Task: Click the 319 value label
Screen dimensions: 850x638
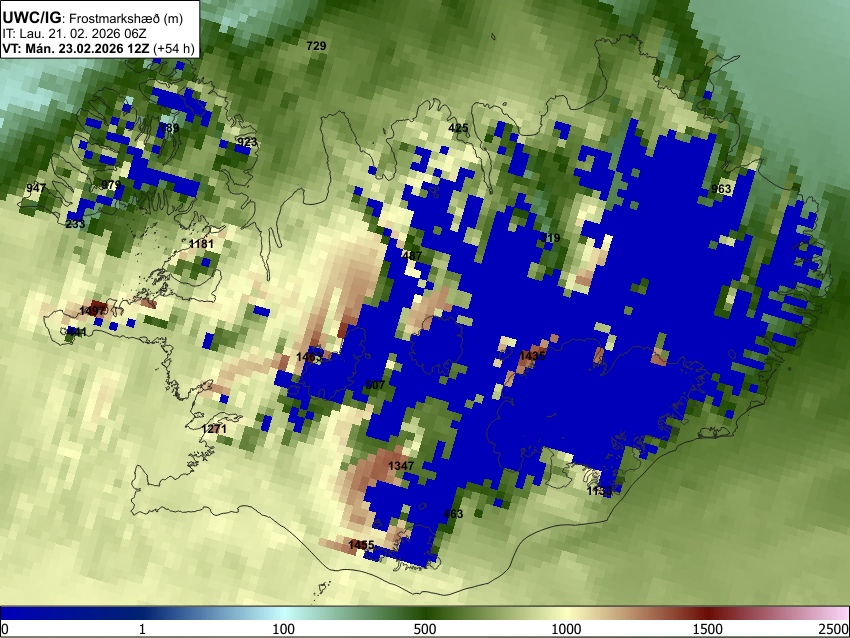Action: tap(550, 238)
